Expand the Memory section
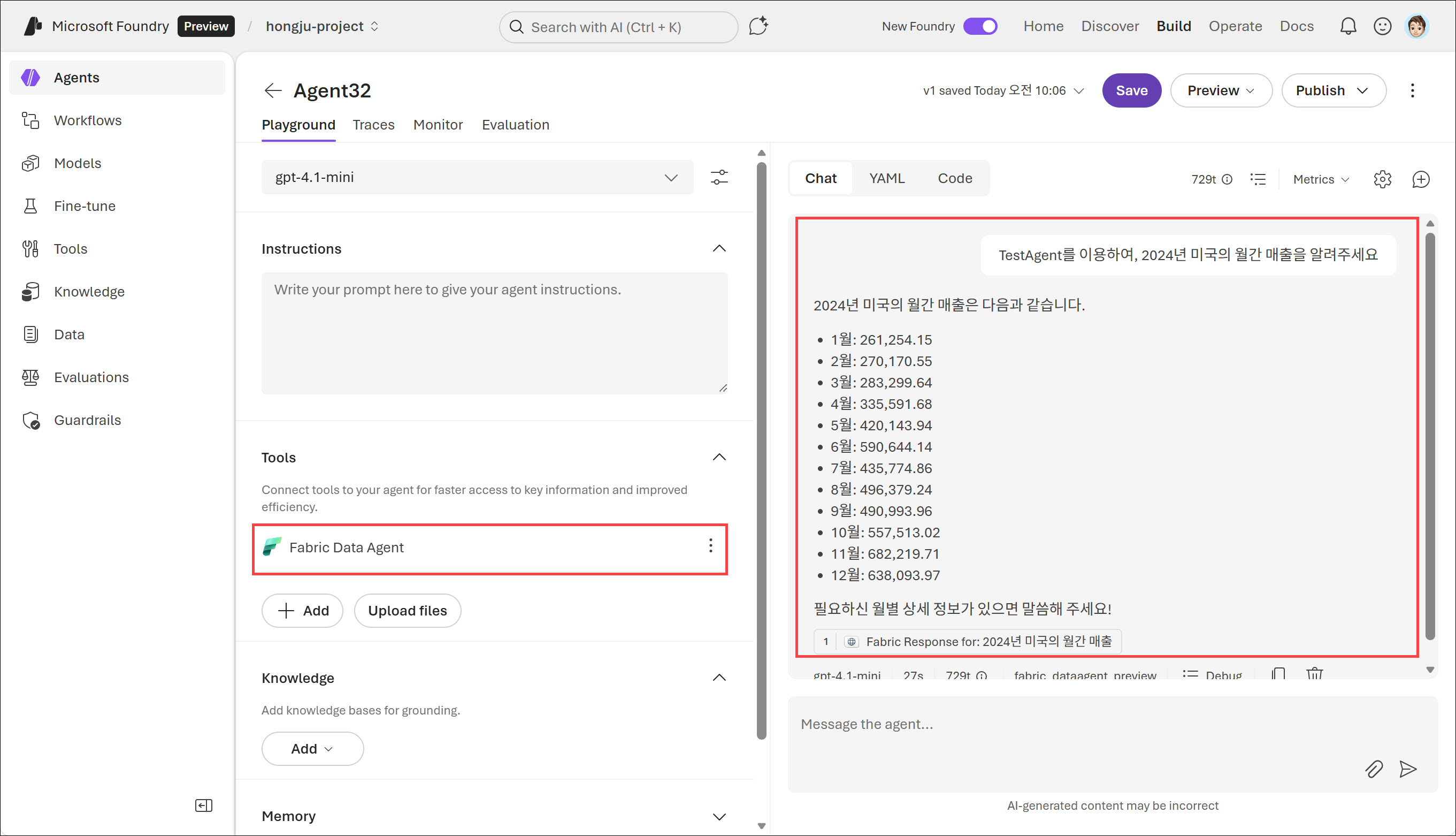 (x=719, y=816)
